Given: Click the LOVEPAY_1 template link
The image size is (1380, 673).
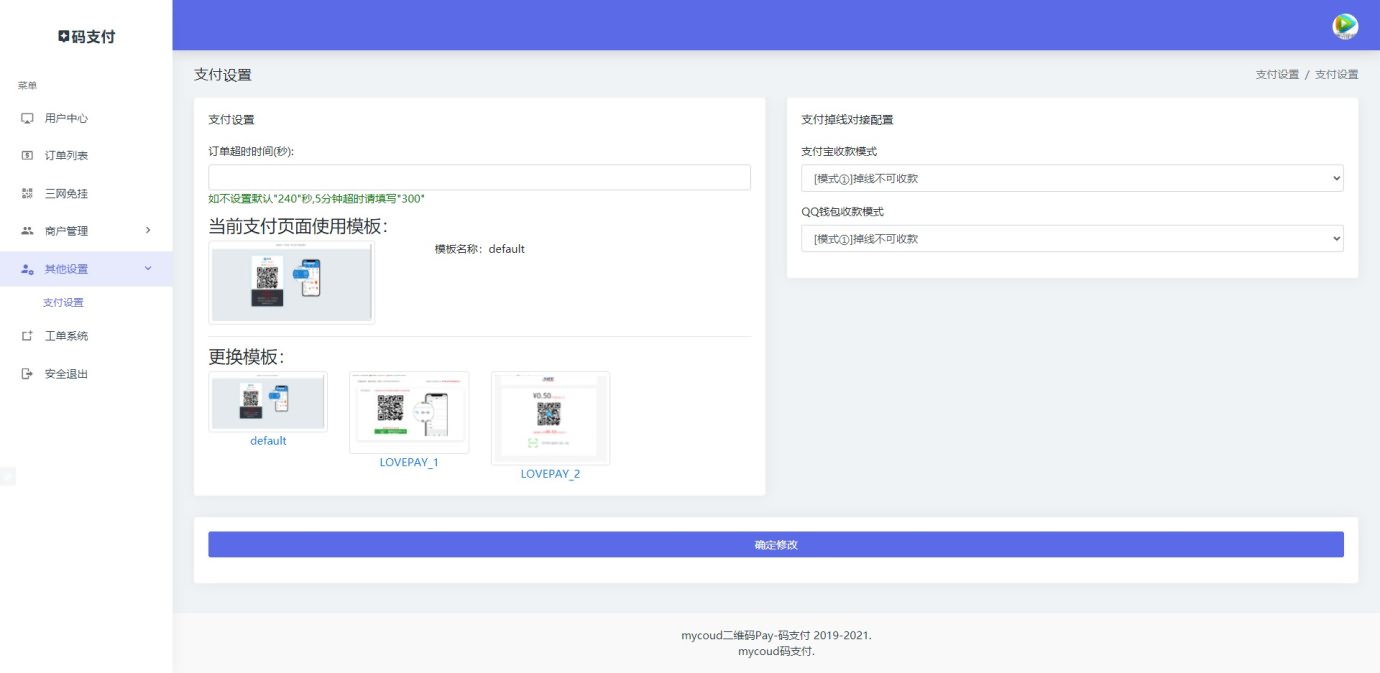Looking at the screenshot, I should tap(409, 462).
